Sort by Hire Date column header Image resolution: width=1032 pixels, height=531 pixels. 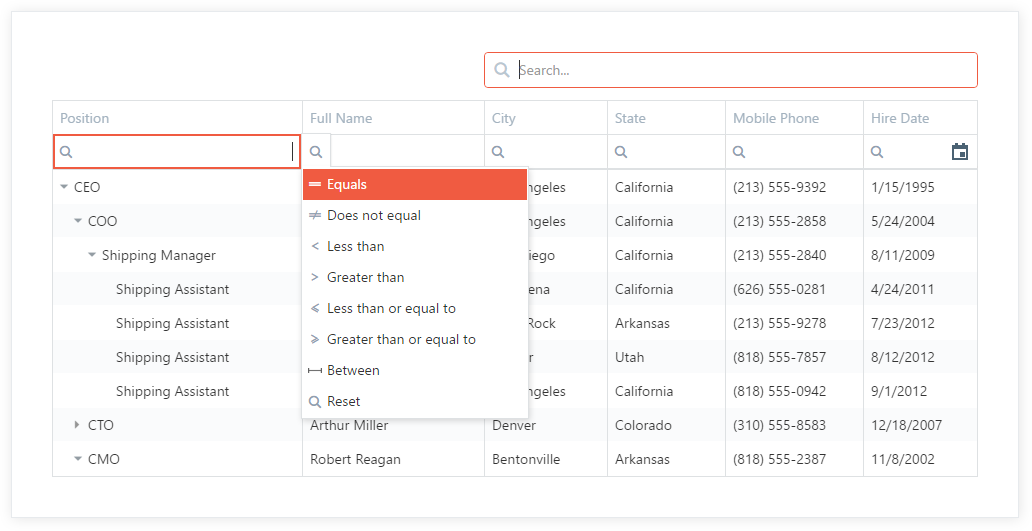[x=920, y=118]
